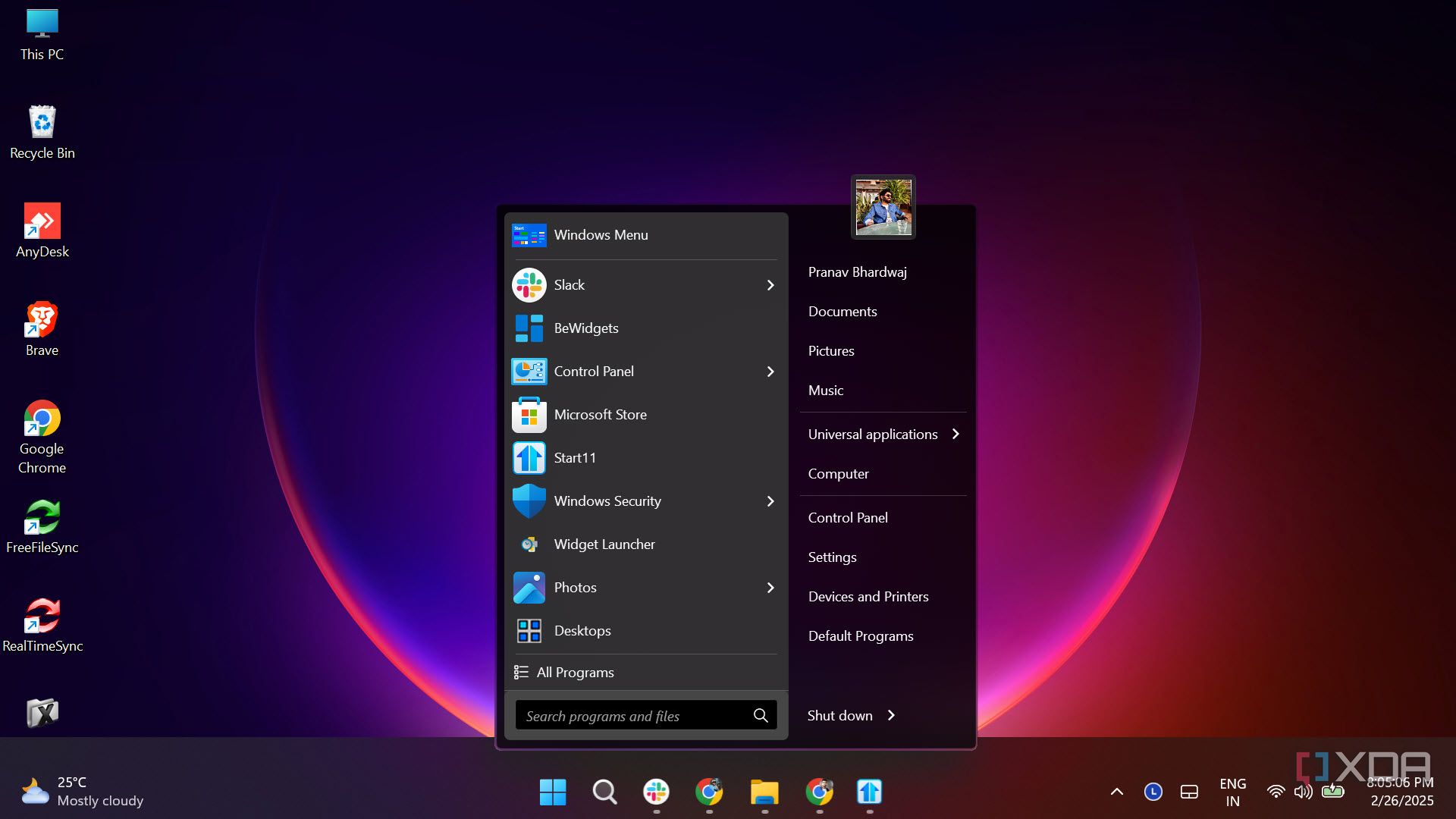Click the user profile picture

[883, 207]
